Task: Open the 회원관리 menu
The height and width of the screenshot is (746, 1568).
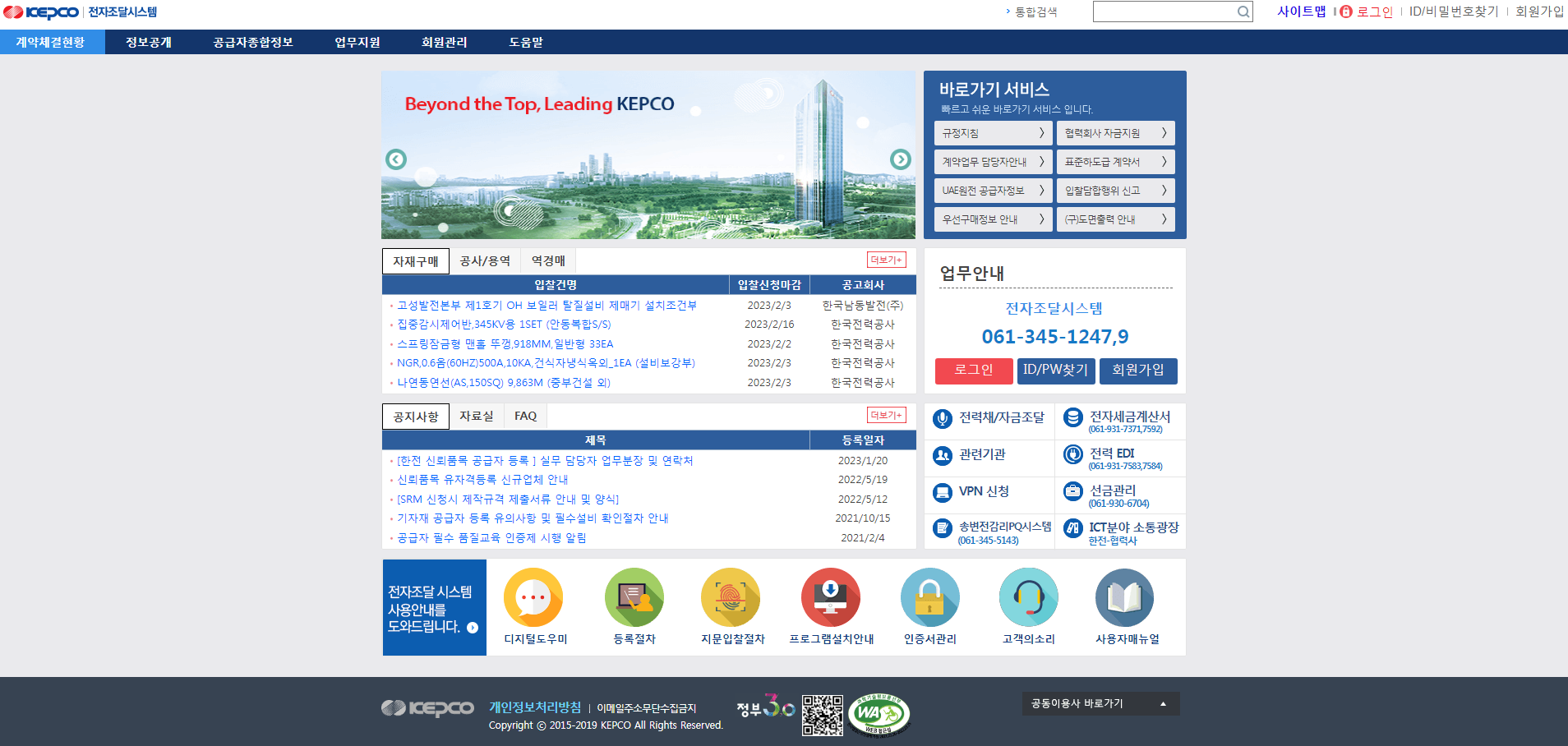Action: tap(444, 42)
